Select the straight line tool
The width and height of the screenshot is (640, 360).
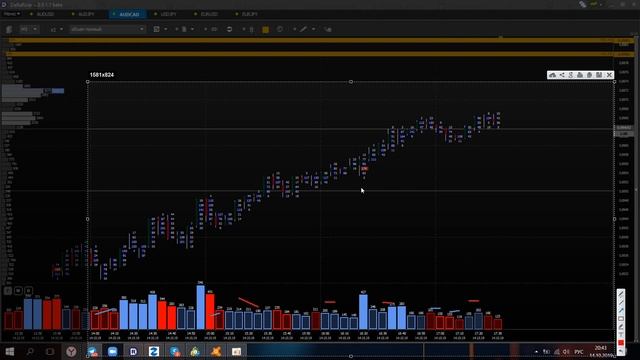pyautogui.click(x=621, y=302)
